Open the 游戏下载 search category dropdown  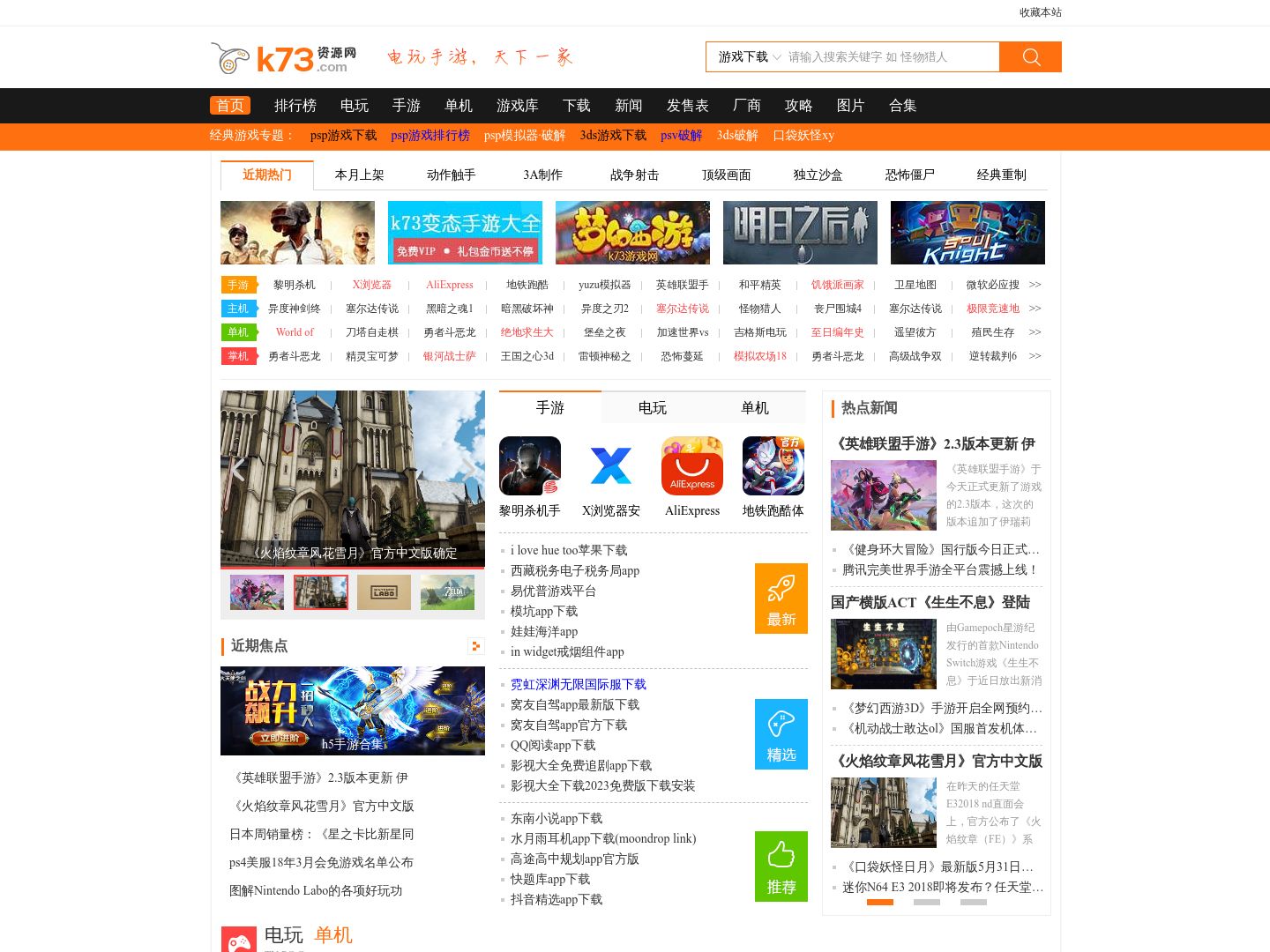pos(748,57)
